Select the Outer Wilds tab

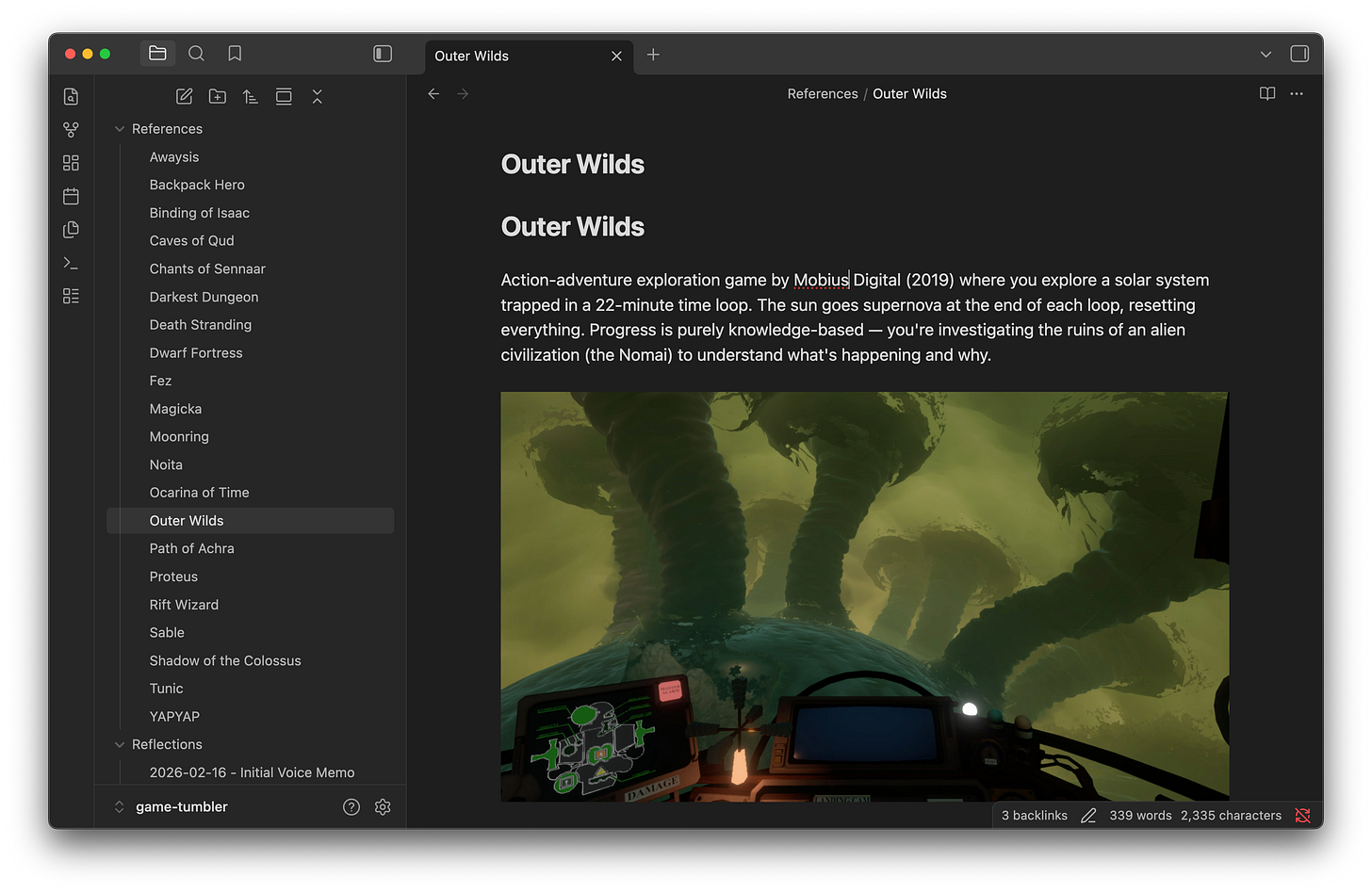pos(529,56)
